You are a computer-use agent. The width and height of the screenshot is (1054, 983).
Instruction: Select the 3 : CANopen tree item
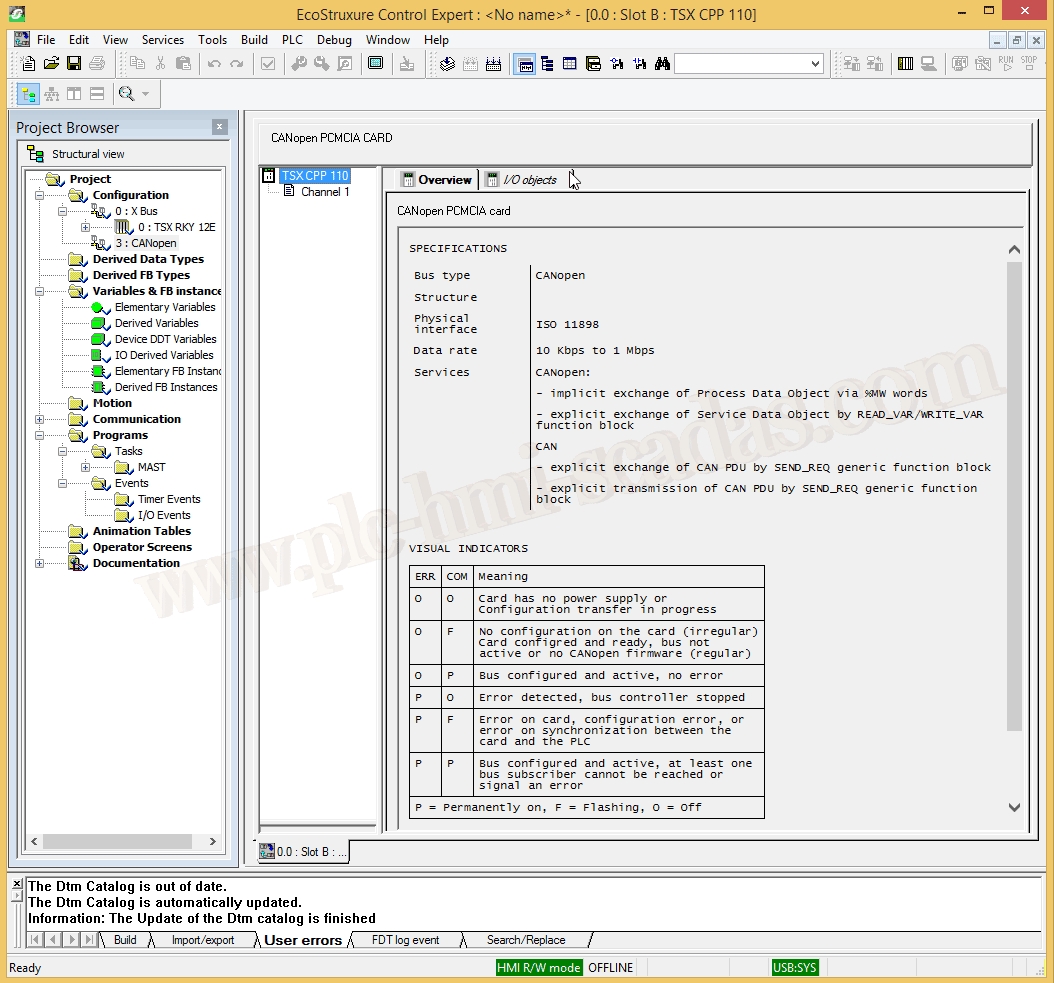click(145, 243)
